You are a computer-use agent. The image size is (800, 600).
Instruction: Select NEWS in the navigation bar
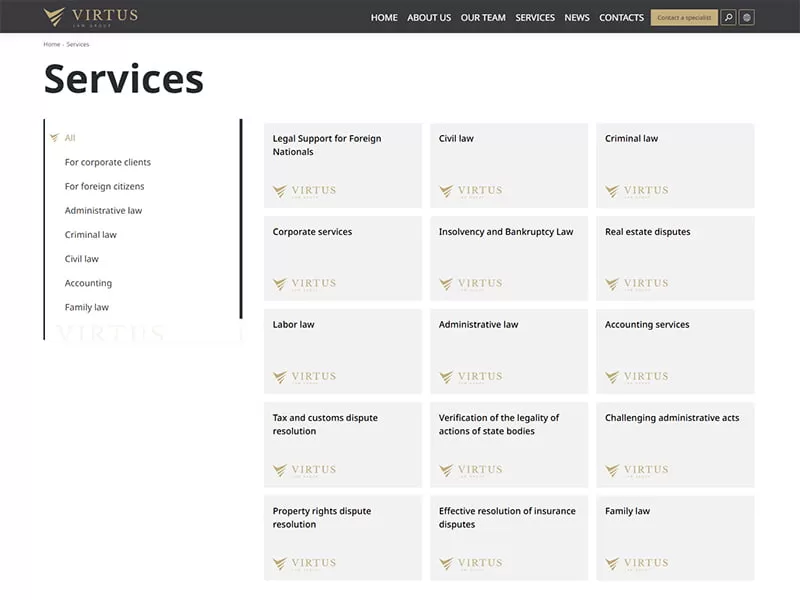point(576,17)
